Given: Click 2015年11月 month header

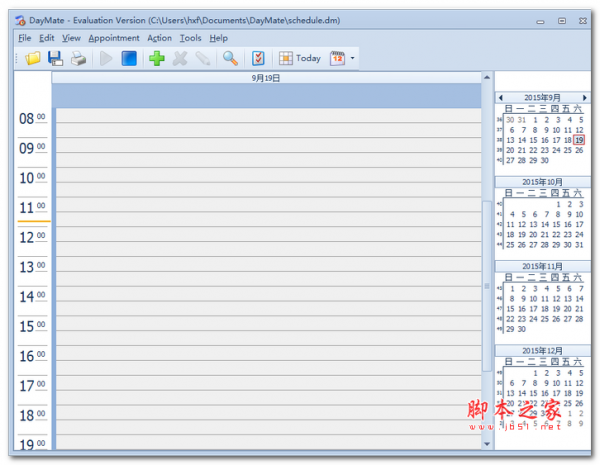Looking at the screenshot, I should tap(542, 266).
